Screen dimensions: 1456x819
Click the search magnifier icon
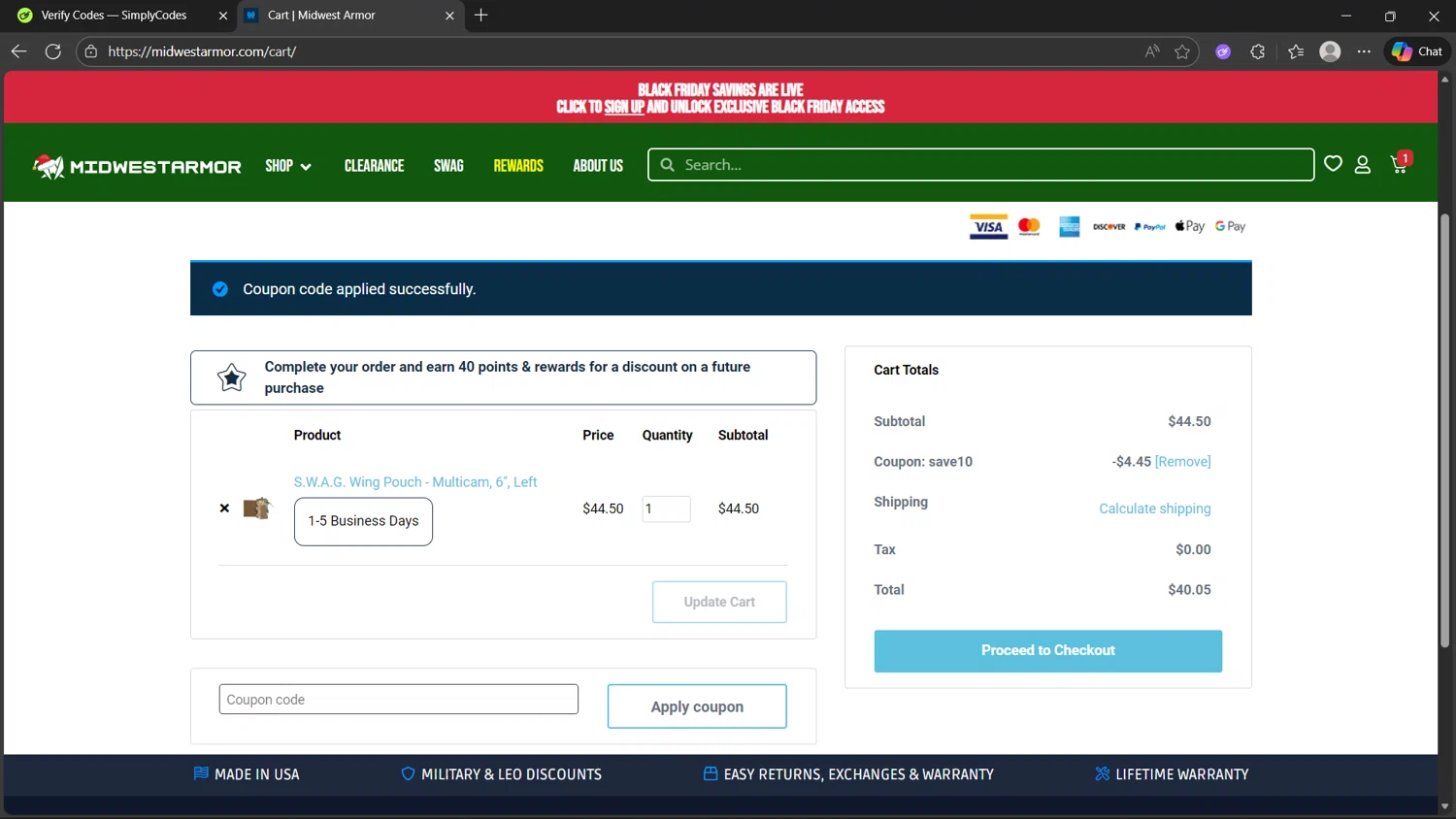(x=668, y=165)
